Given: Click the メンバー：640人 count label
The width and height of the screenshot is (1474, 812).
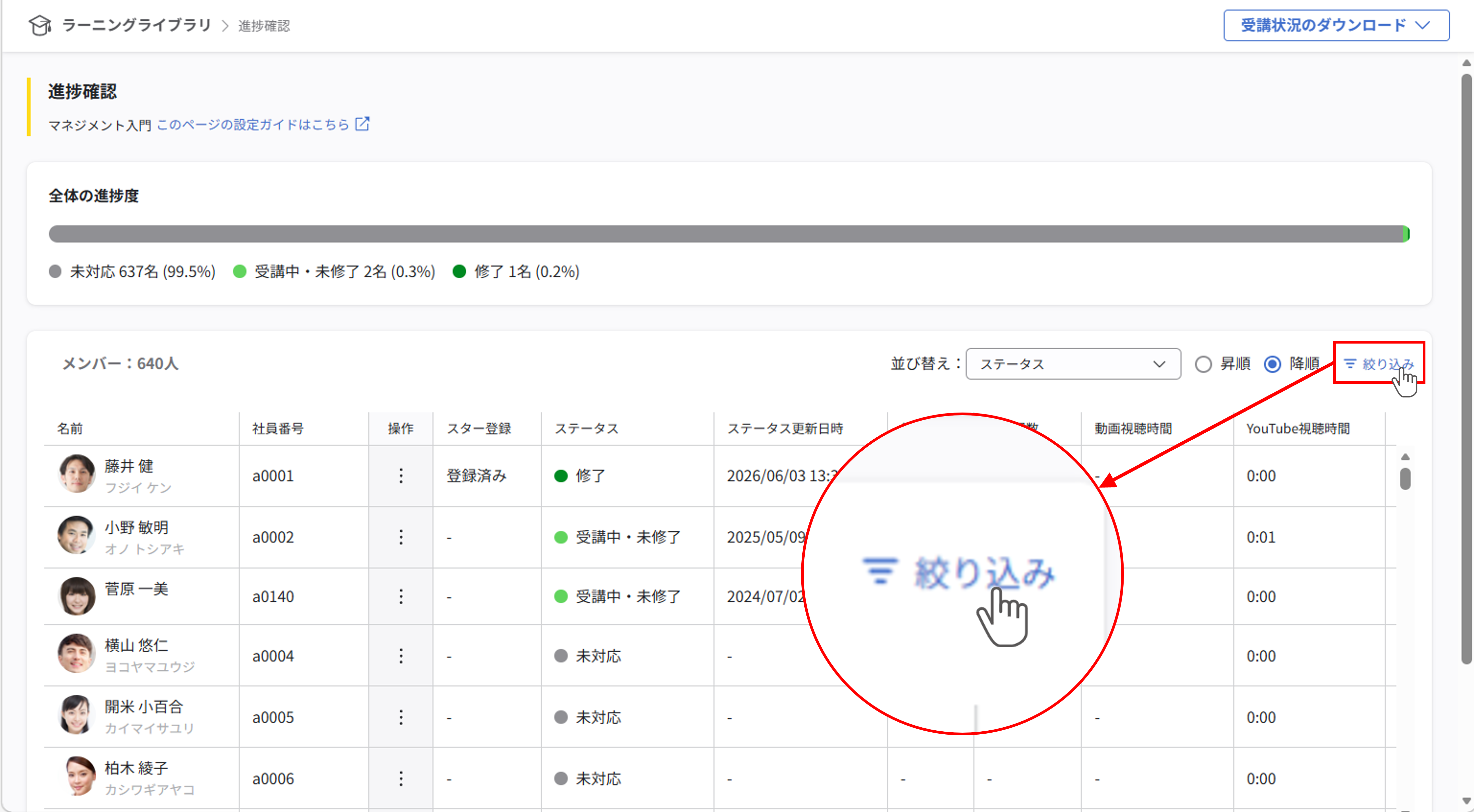Looking at the screenshot, I should 120,364.
